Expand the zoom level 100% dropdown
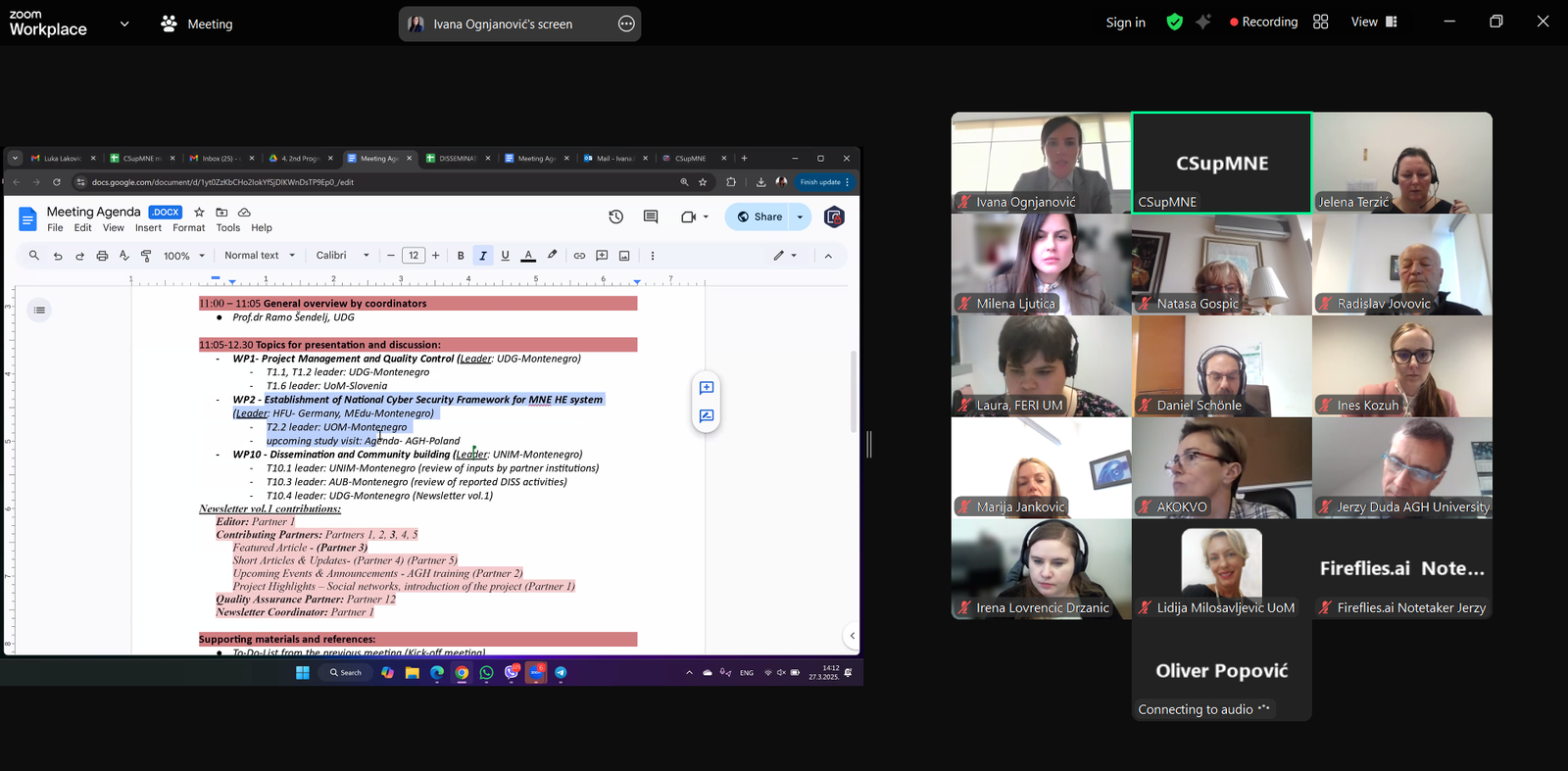 coord(184,256)
